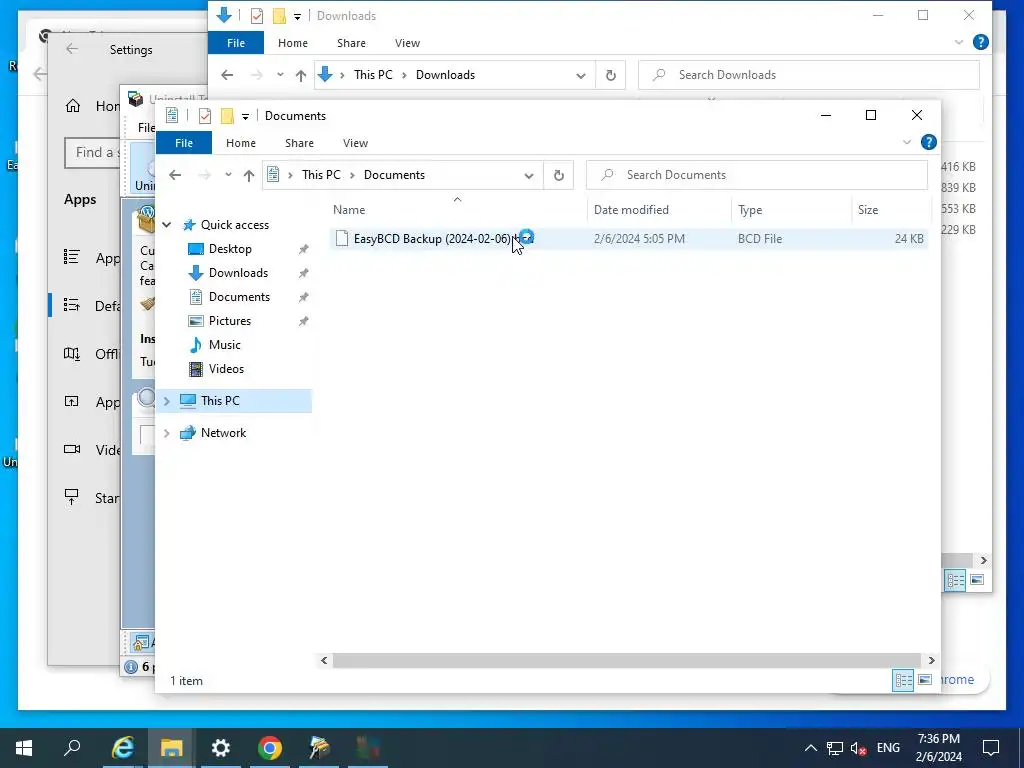Viewport: 1024px width, 768px height.
Task: Go back in the Settings window
Action: (72, 50)
